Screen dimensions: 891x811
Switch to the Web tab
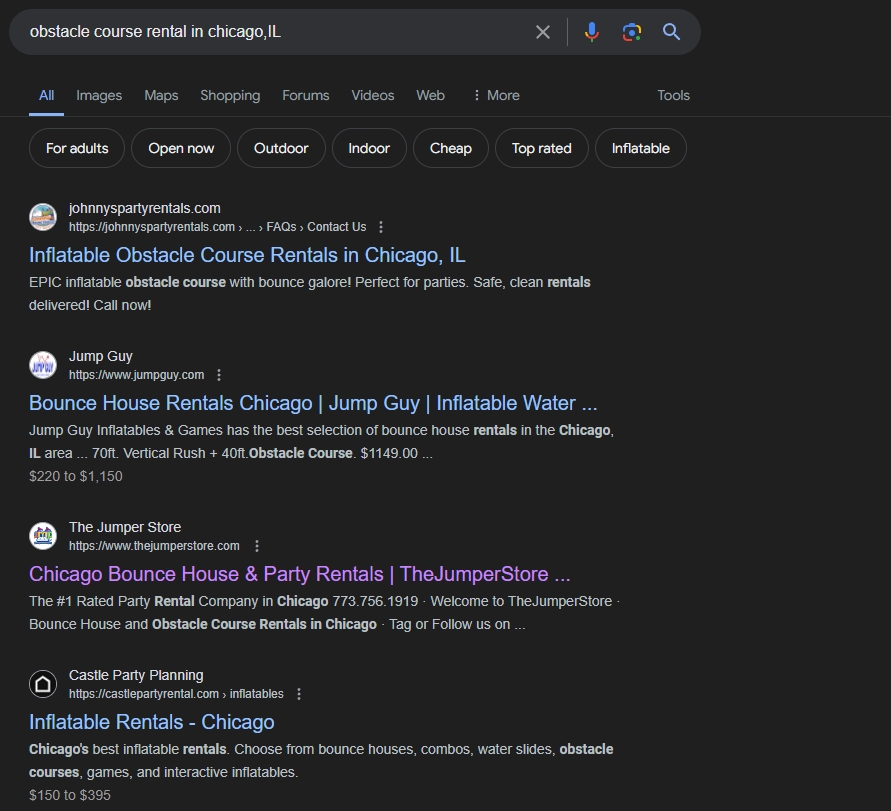[430, 95]
